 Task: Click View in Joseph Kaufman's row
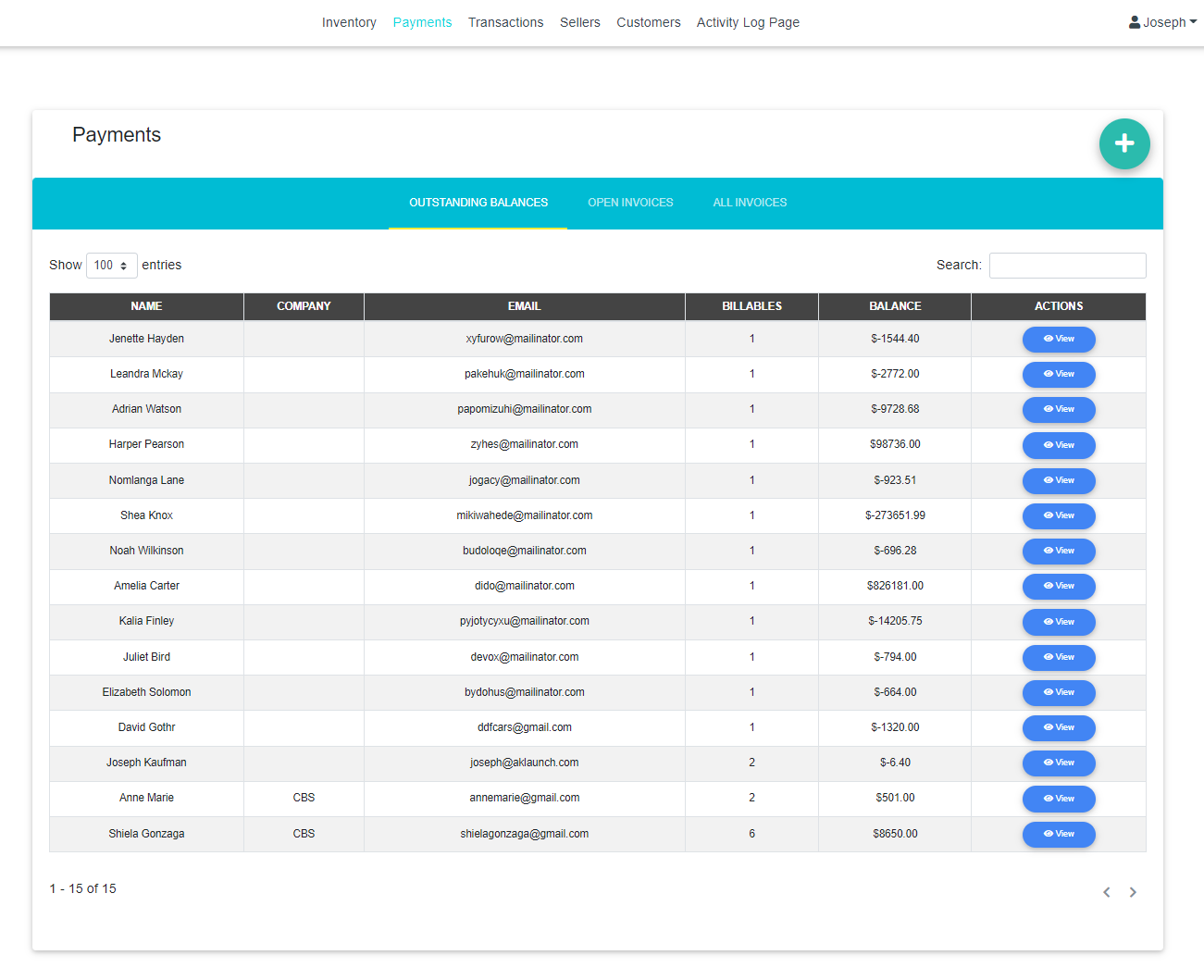1058,763
